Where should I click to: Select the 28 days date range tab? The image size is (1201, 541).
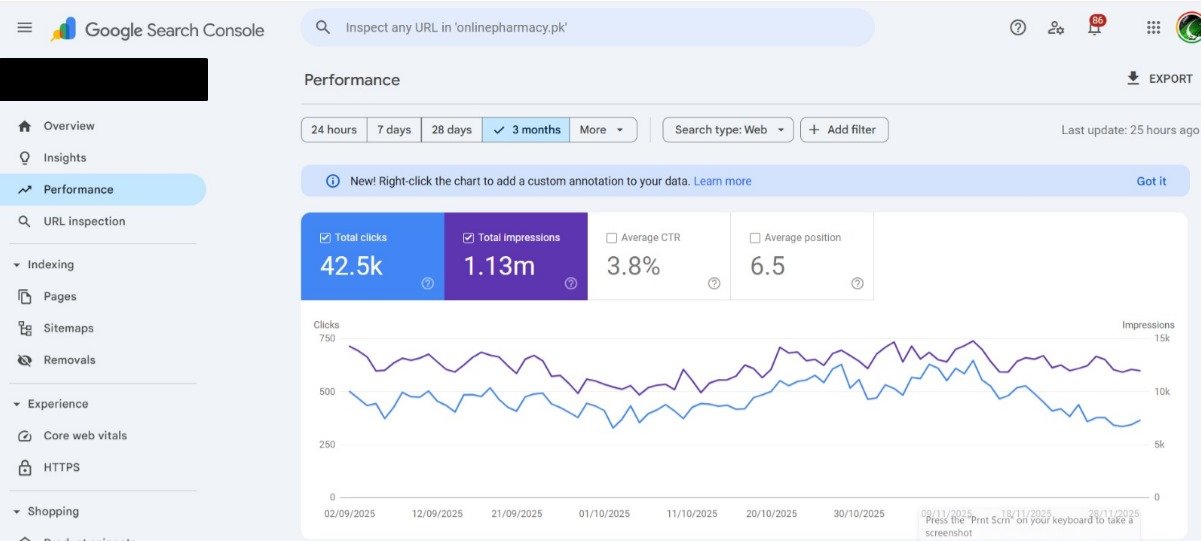click(451, 130)
